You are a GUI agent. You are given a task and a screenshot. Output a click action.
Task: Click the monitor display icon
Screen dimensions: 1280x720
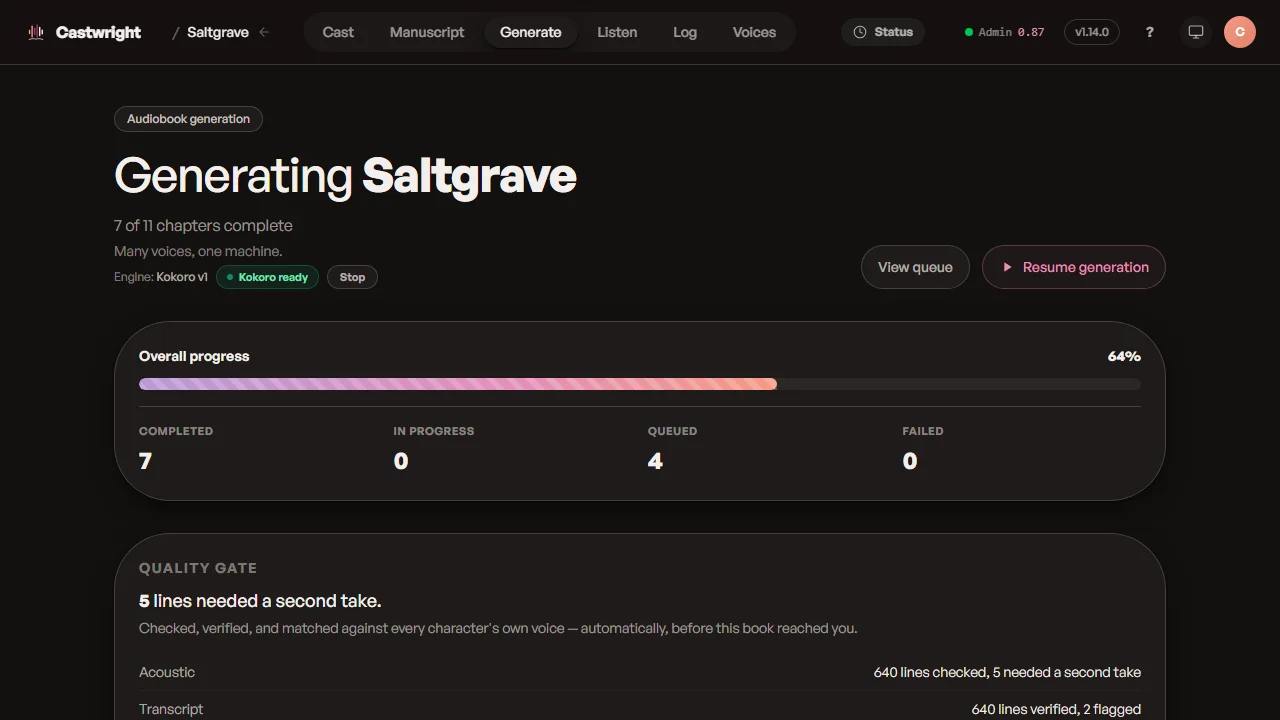[1195, 32]
